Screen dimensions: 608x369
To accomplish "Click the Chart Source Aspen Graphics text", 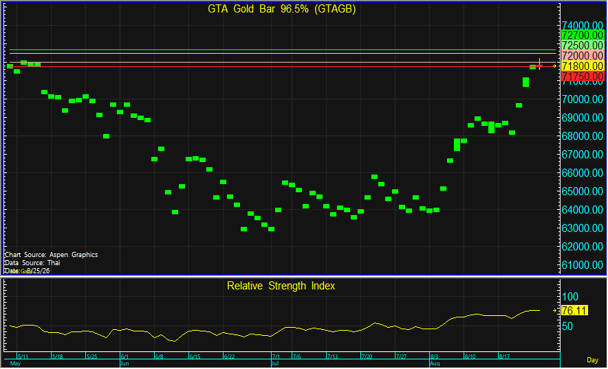I will (51, 255).
